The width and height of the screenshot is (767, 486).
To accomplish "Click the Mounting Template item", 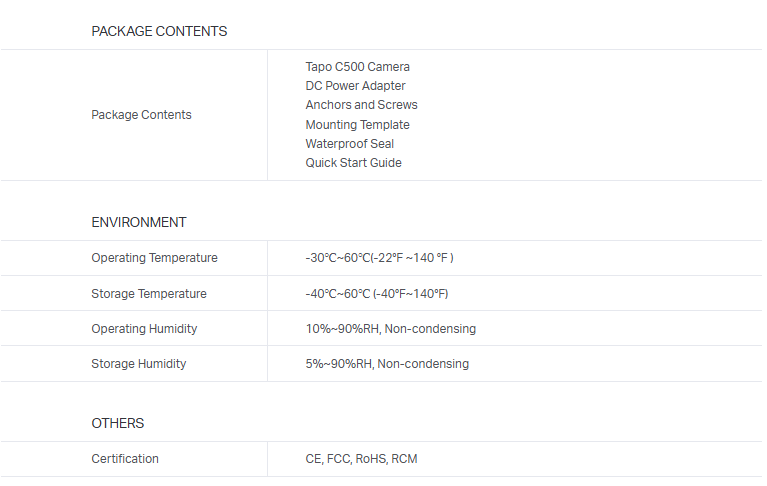I will tap(357, 125).
